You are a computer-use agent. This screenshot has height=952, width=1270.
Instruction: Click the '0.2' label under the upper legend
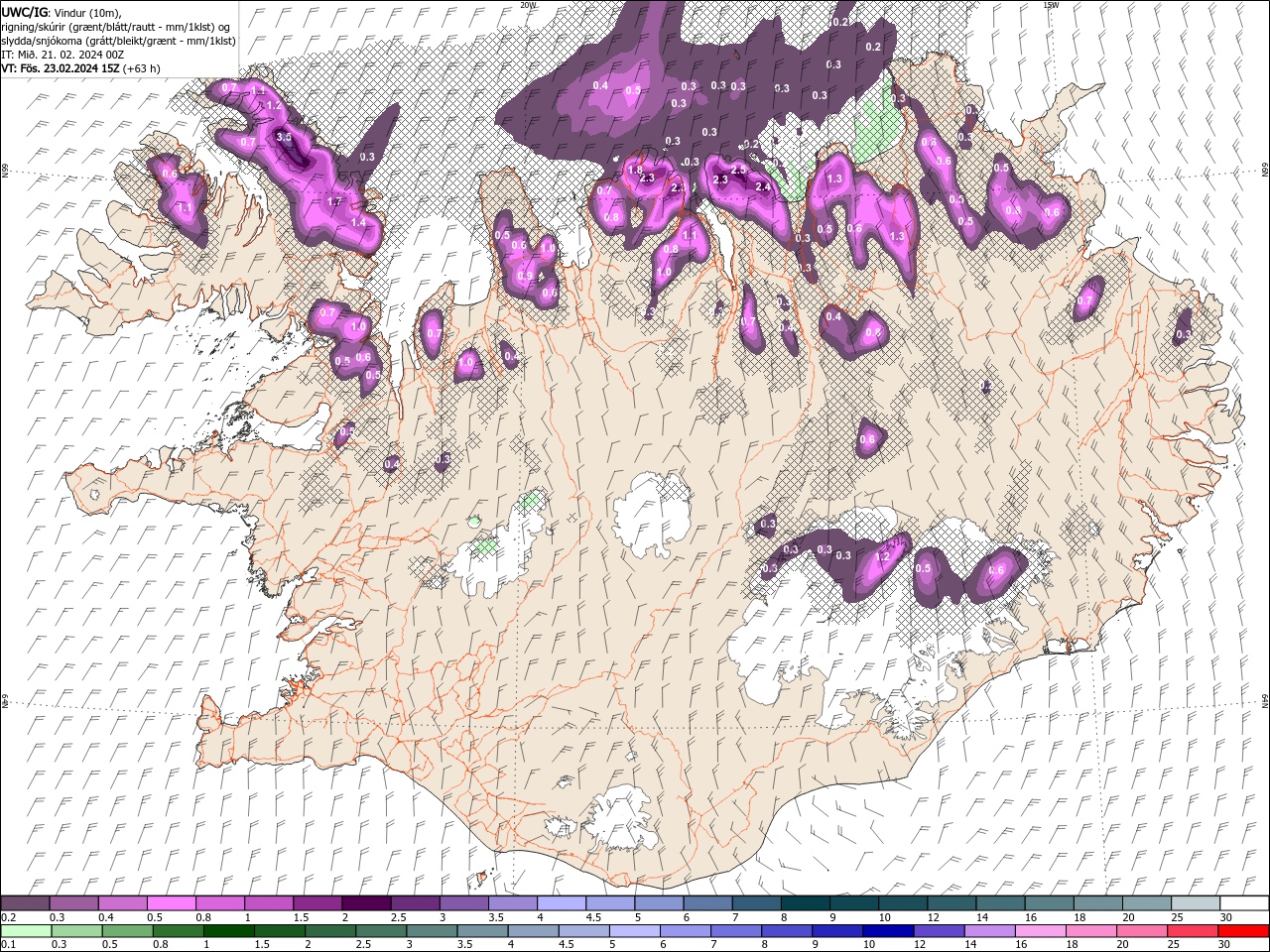pos(9,917)
